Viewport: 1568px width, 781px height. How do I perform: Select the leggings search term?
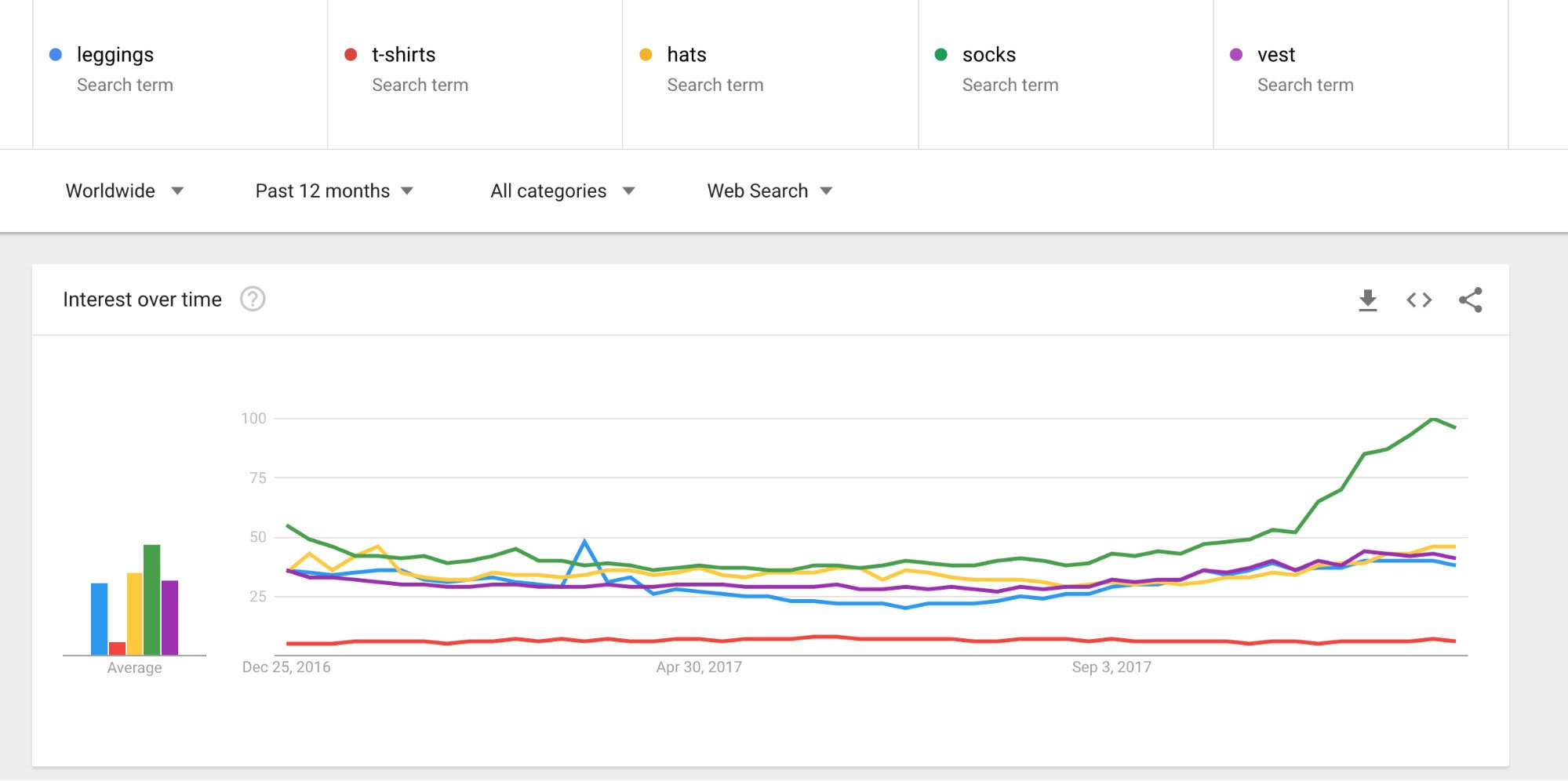click(180, 74)
